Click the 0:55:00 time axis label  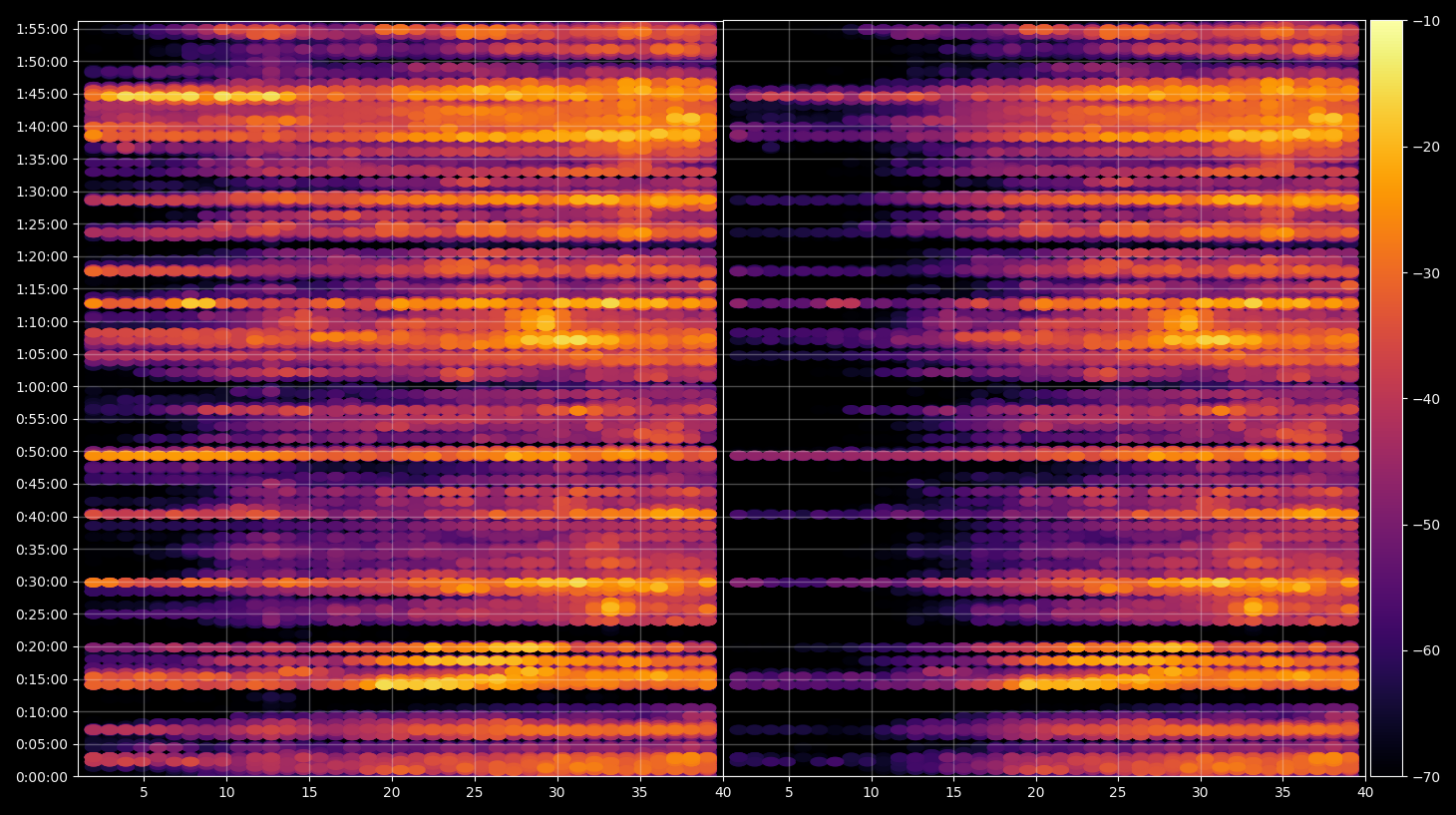coord(42,419)
